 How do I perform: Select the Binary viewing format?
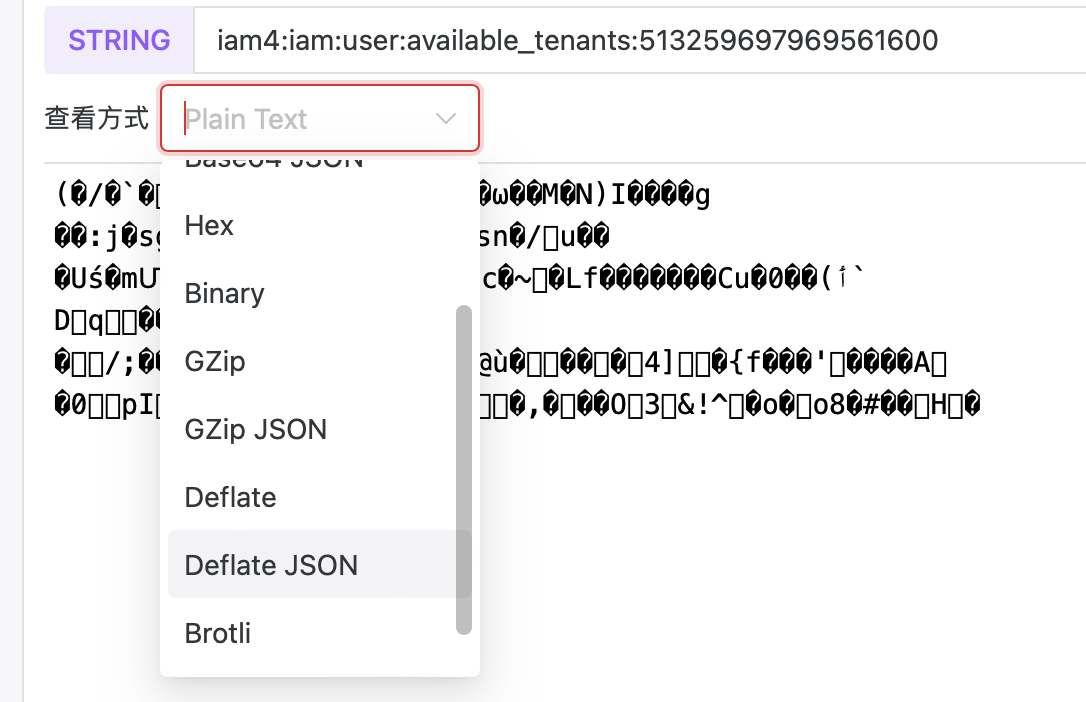pyautogui.click(x=223, y=293)
